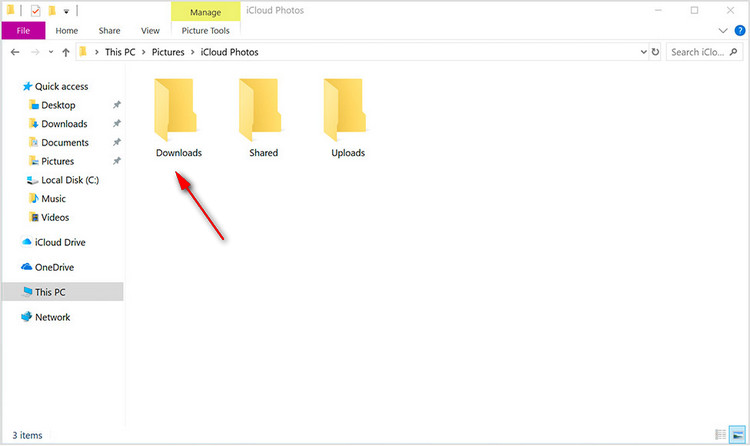The height and width of the screenshot is (446, 750).
Task: Open Customize Quick Access Toolbar dropdown
Action: (66, 11)
